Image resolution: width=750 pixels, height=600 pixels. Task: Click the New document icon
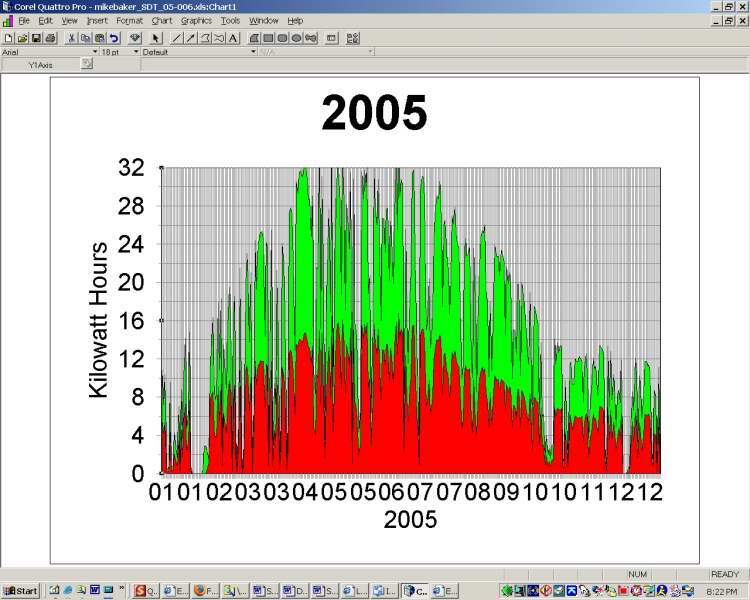(8, 38)
